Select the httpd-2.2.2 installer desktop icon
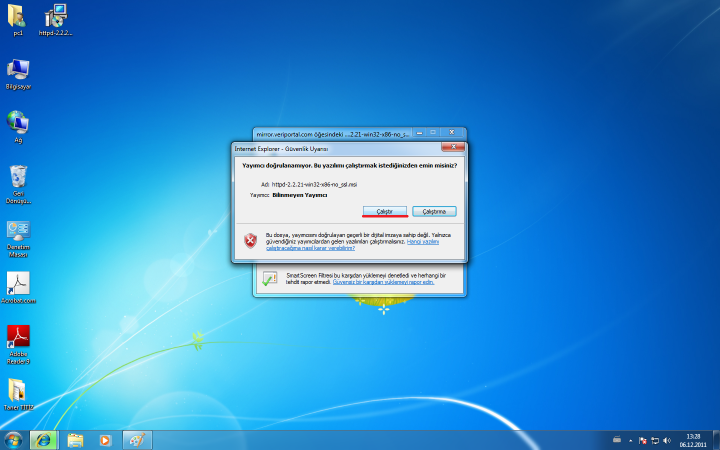Viewport: 720px width, 450px height. coord(56,17)
